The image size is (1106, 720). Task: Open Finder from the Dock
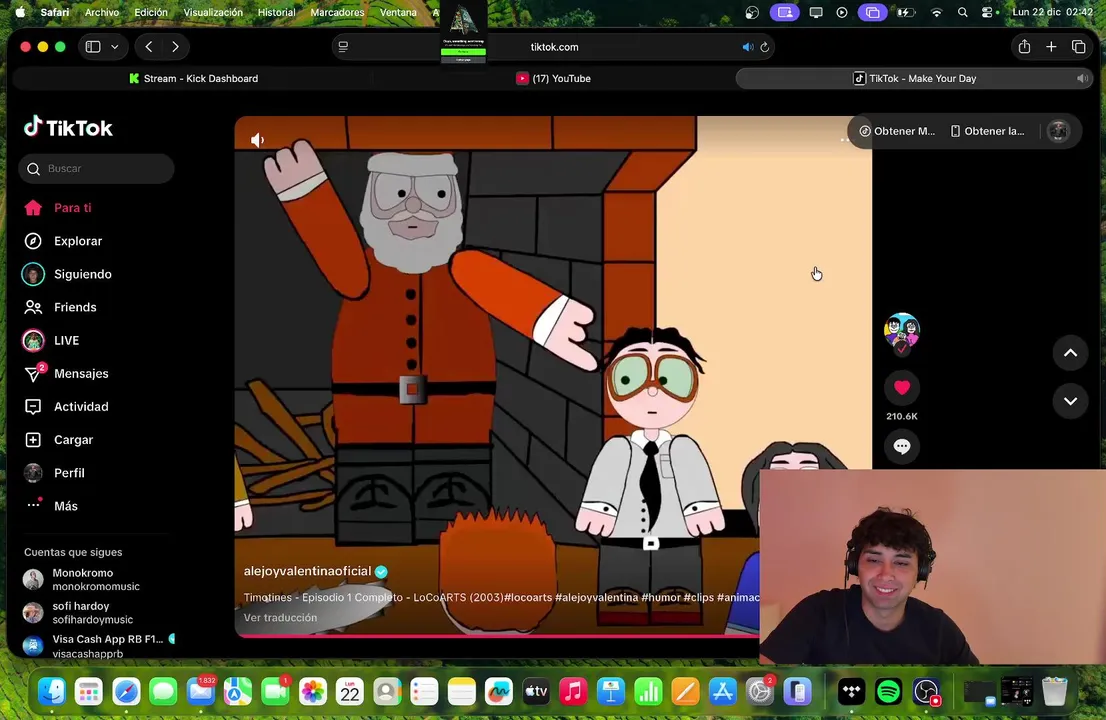pyautogui.click(x=51, y=692)
